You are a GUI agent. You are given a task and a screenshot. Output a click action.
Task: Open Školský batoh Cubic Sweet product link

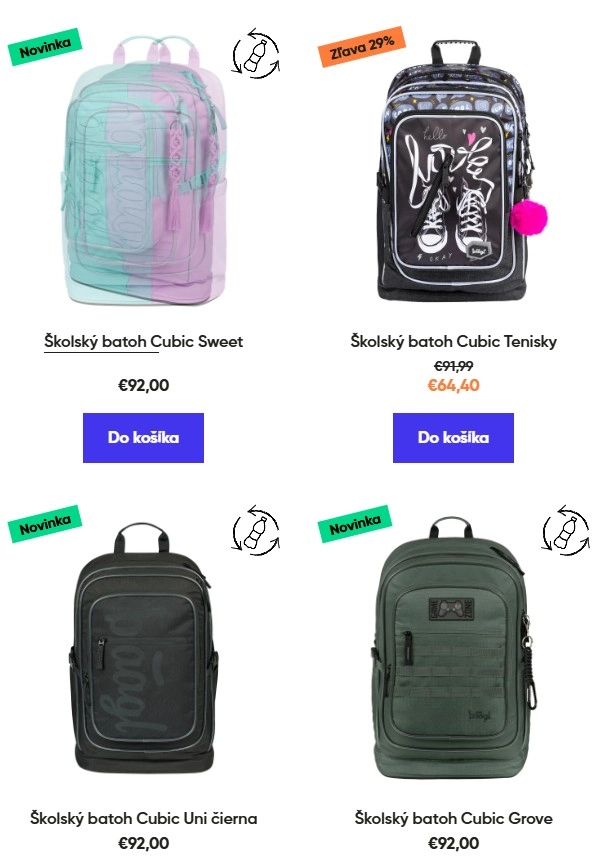click(143, 342)
